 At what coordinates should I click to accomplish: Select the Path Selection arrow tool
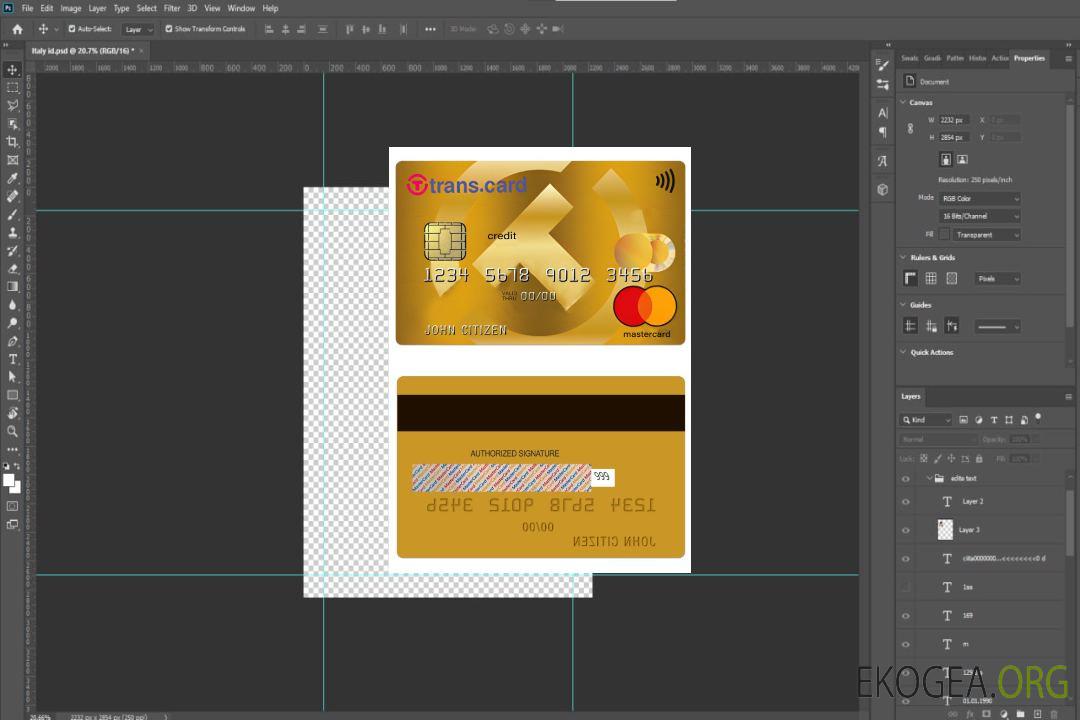[12, 377]
